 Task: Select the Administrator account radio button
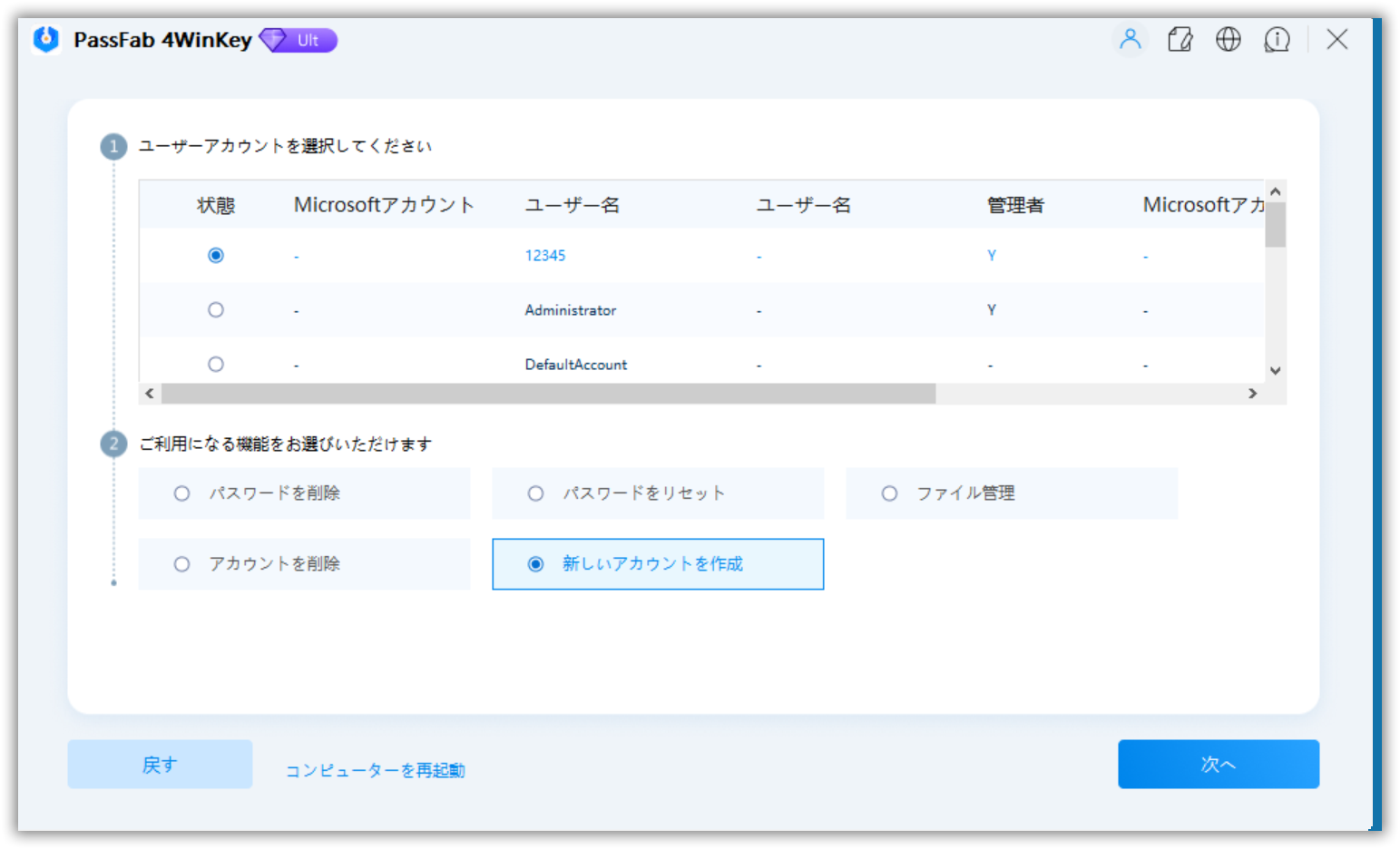pyautogui.click(x=215, y=309)
